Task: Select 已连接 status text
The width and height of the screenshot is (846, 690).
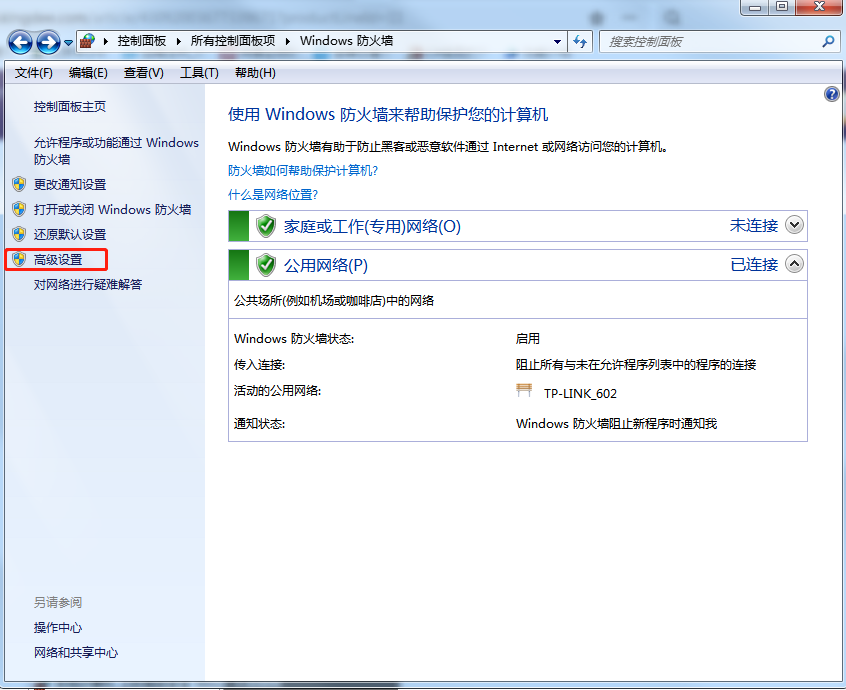Action: (754, 264)
